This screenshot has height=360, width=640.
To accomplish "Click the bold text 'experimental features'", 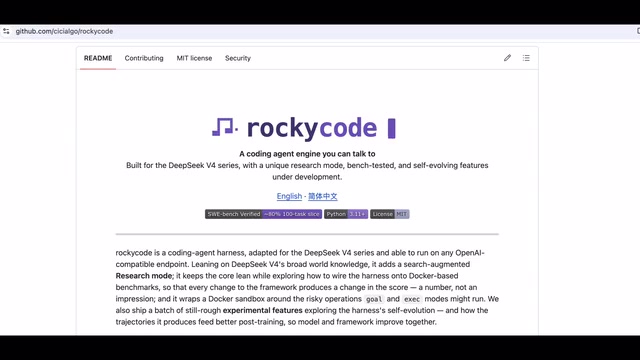I will (263, 310).
